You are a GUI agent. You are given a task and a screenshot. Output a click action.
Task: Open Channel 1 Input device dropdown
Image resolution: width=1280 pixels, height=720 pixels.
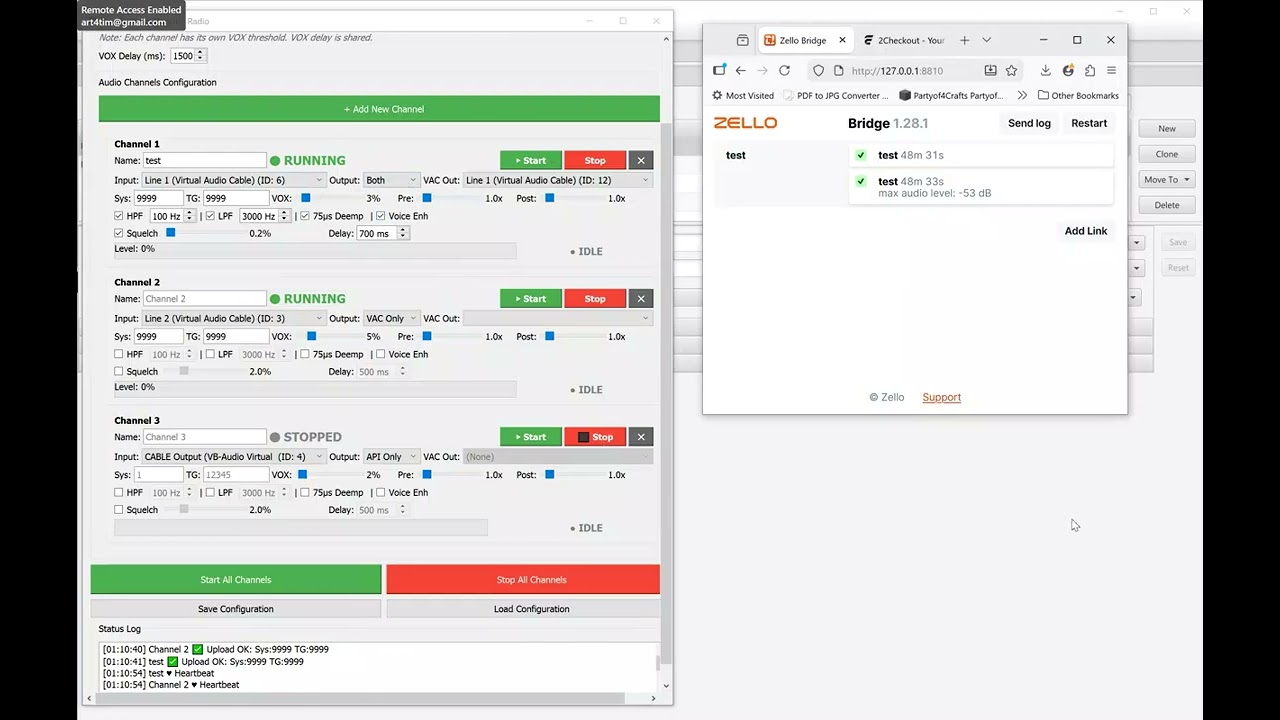[234, 180]
